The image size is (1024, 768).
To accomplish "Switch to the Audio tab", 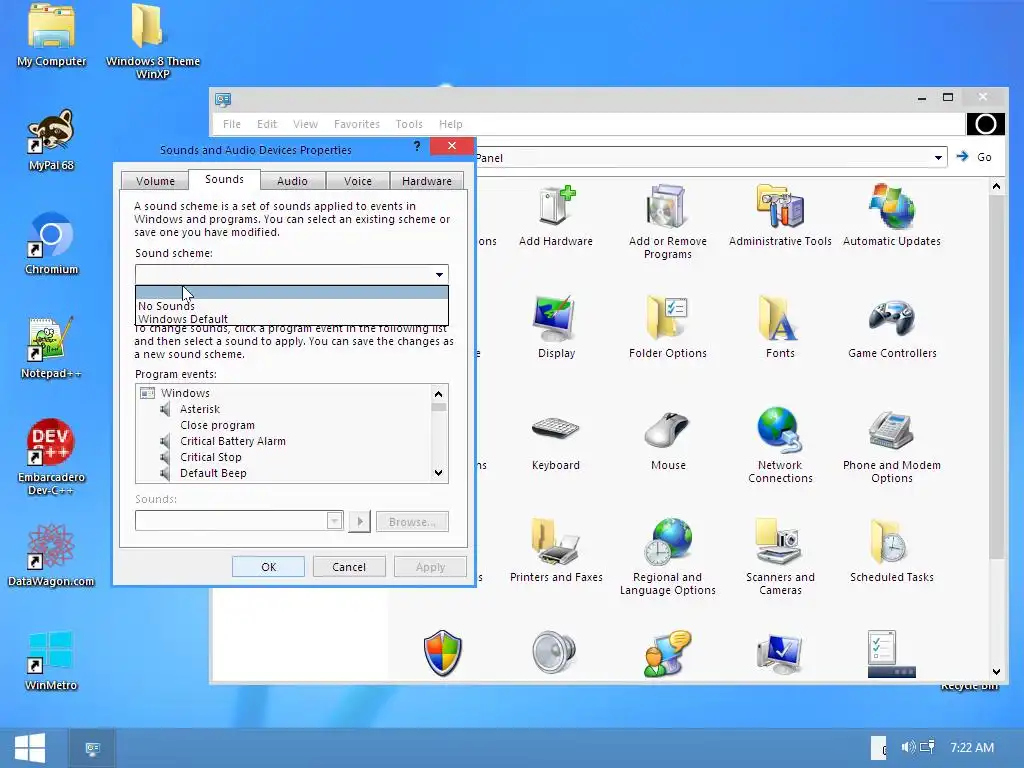I will (x=292, y=181).
